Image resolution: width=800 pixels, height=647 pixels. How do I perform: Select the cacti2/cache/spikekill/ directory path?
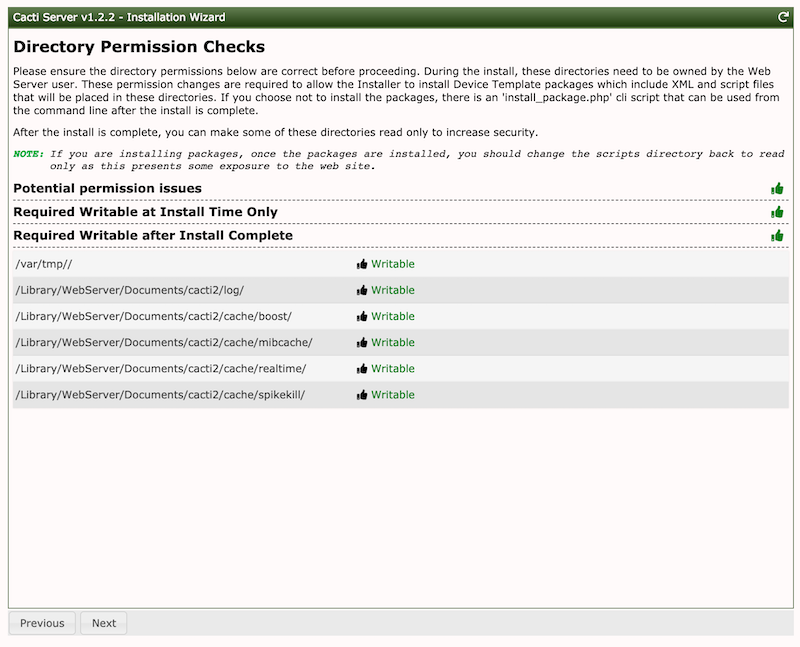coord(160,394)
